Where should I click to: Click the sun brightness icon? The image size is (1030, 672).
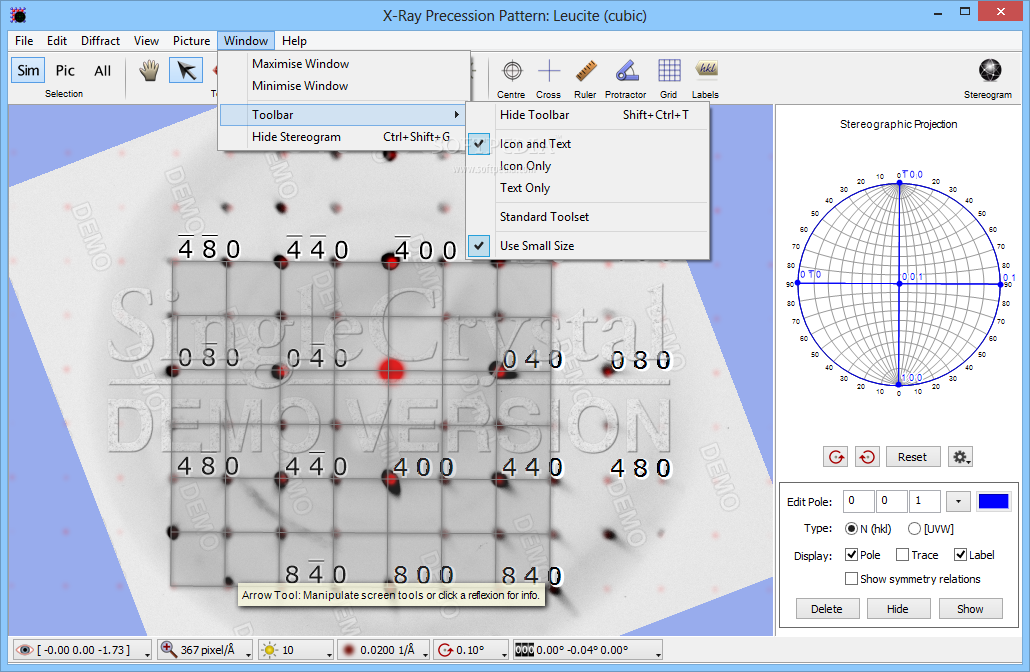click(269, 650)
